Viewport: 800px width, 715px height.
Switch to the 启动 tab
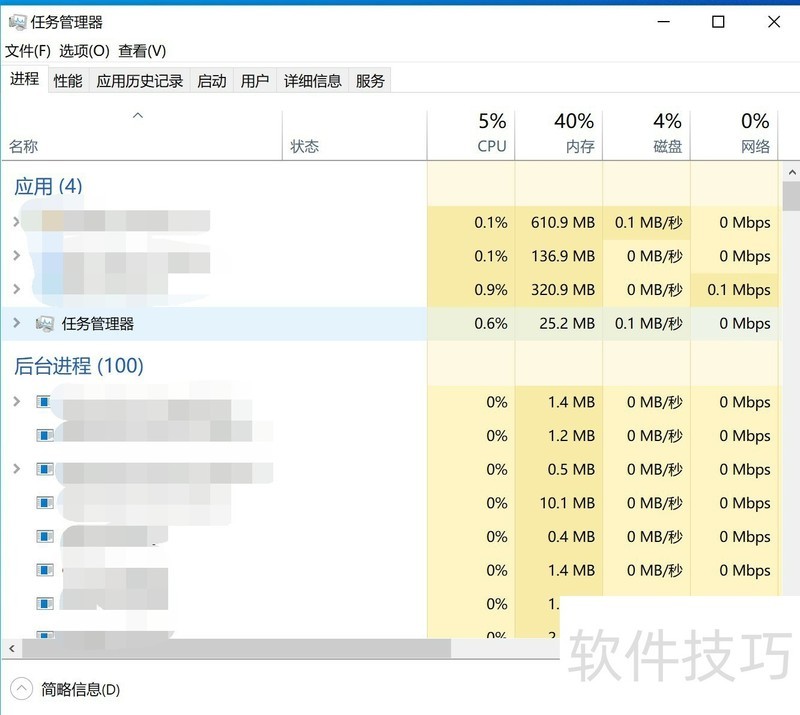[211, 81]
